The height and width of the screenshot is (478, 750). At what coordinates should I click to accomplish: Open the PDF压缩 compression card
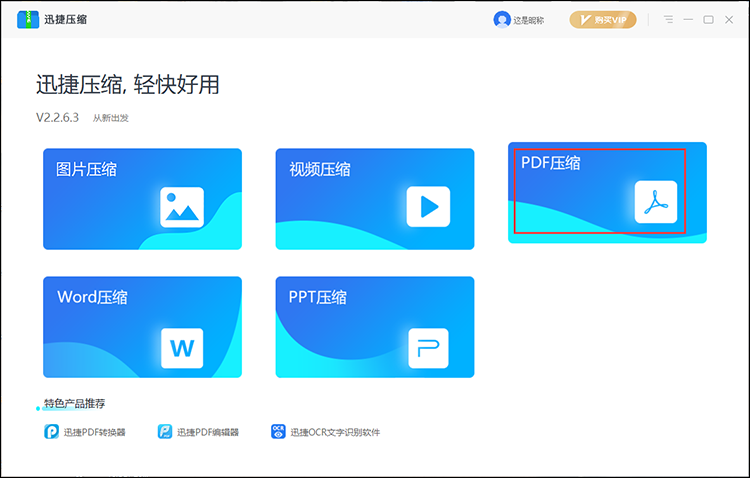click(x=607, y=193)
